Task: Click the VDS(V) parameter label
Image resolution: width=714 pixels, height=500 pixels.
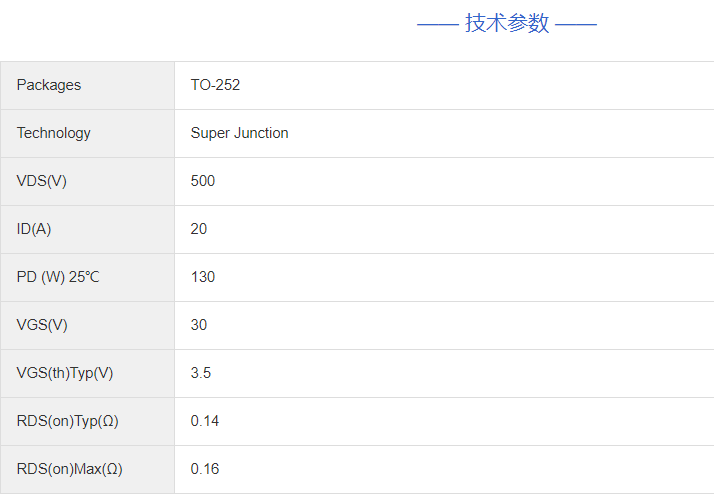Action: 42,181
